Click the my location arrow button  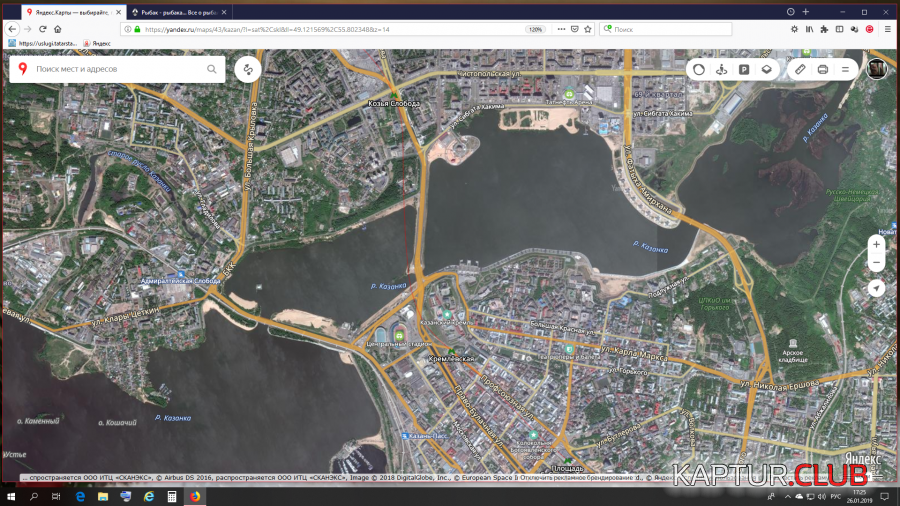876,288
